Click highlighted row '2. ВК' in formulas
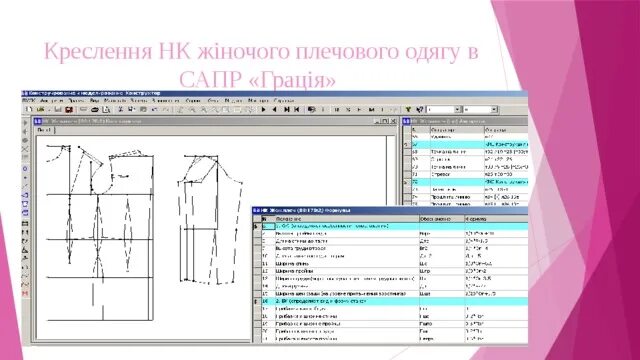 pyautogui.click(x=394, y=301)
